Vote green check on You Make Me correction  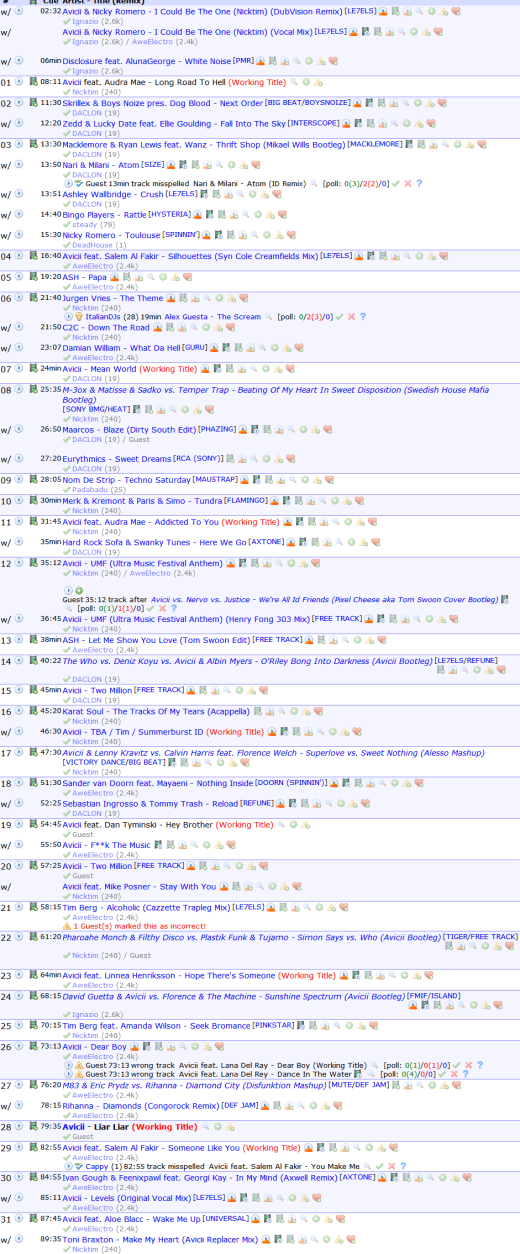point(379,1166)
